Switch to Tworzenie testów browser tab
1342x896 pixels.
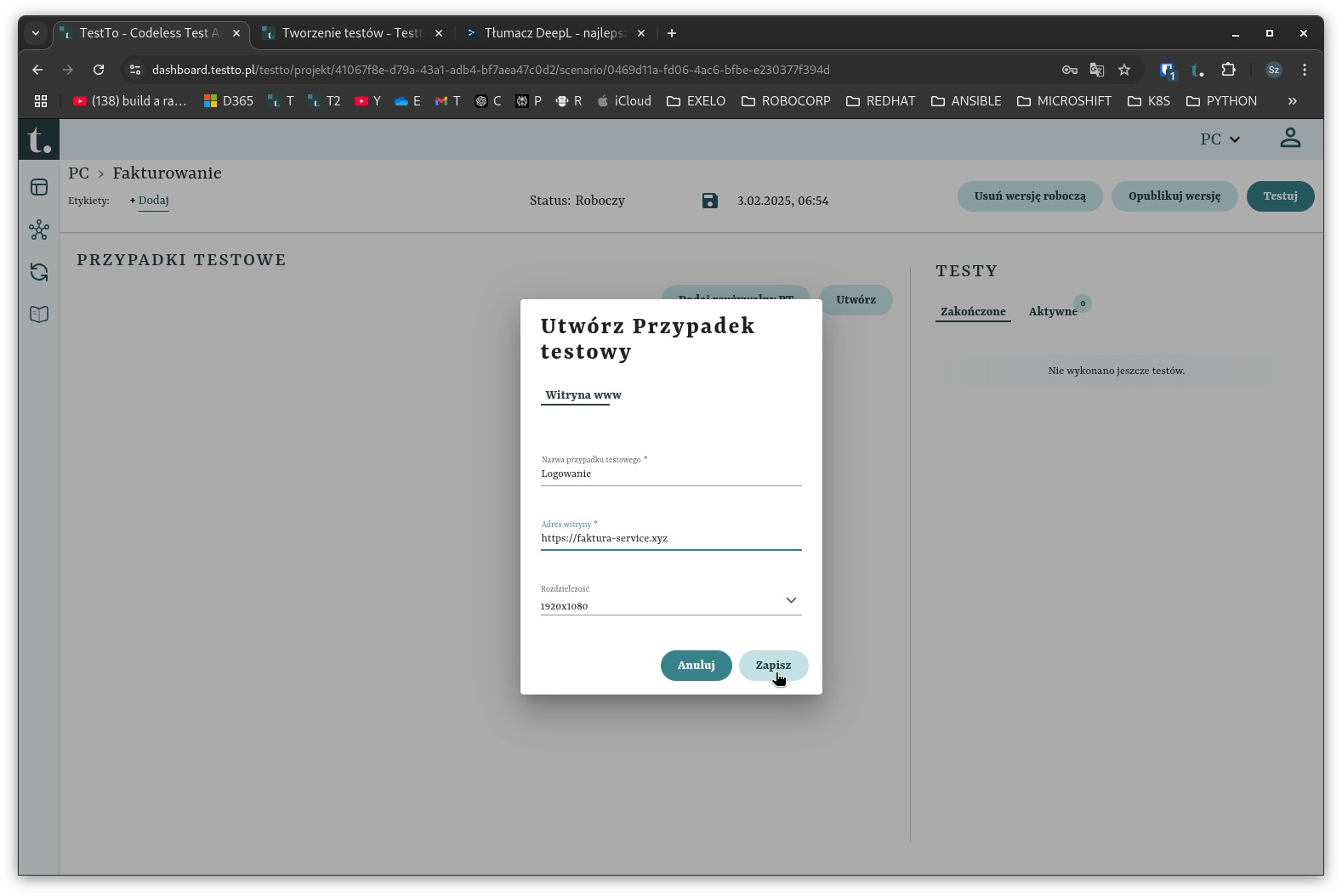coord(351,33)
